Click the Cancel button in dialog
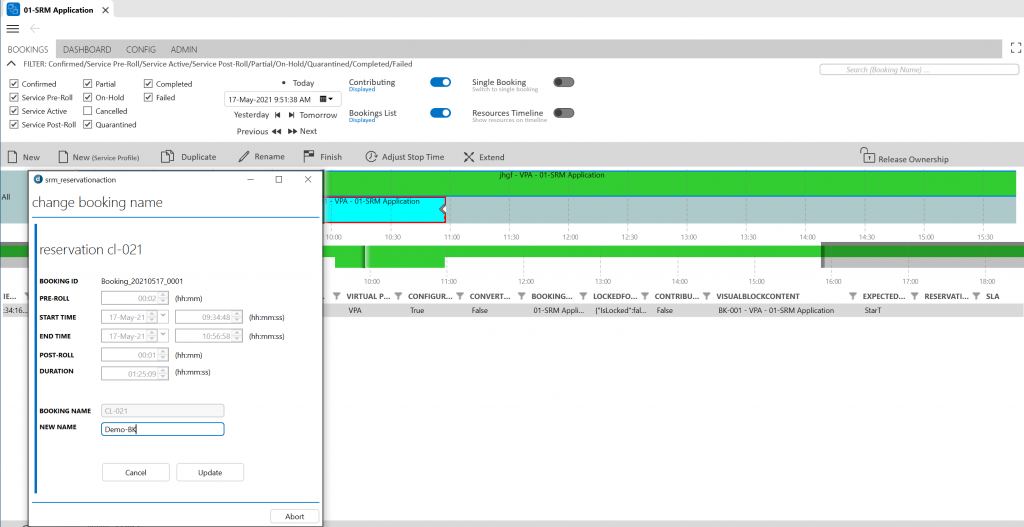Image resolution: width=1024 pixels, height=527 pixels. (136, 472)
